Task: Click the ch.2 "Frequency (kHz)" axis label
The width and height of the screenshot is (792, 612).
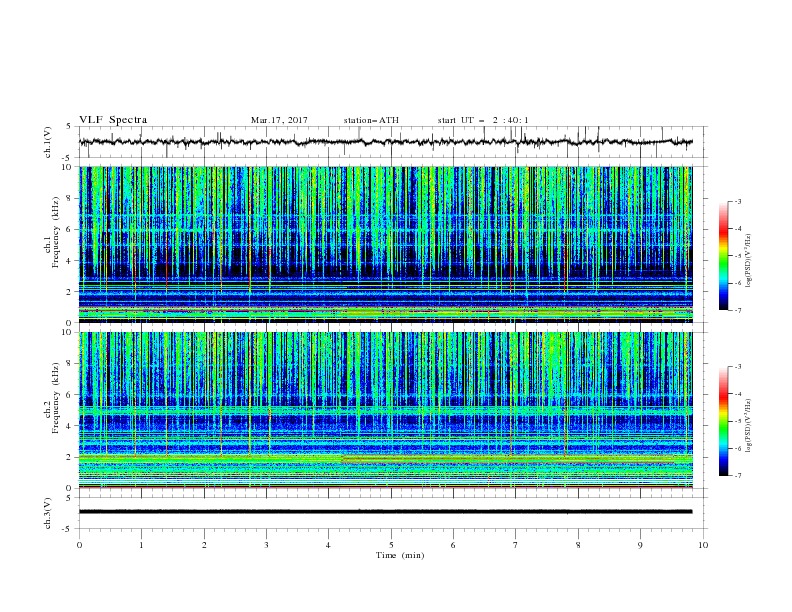Action: click(56, 397)
